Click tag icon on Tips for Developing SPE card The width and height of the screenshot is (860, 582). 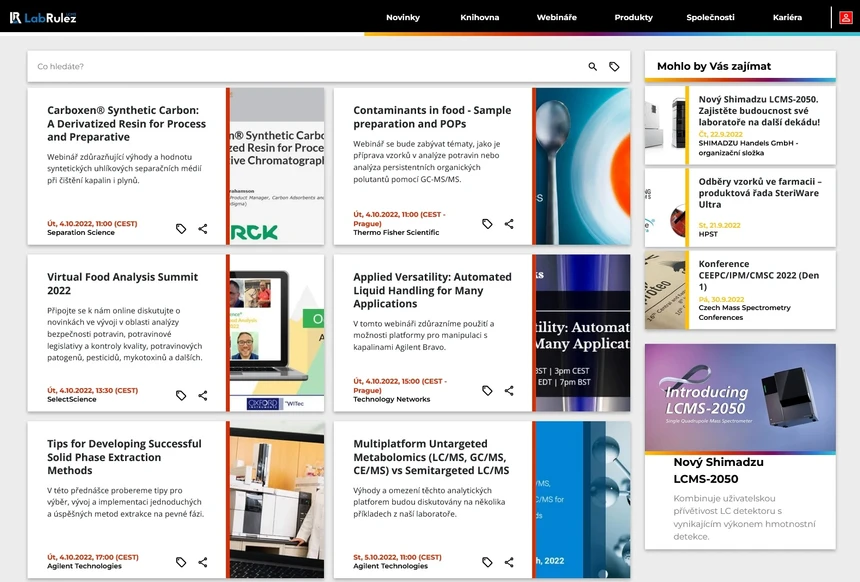[181, 562]
